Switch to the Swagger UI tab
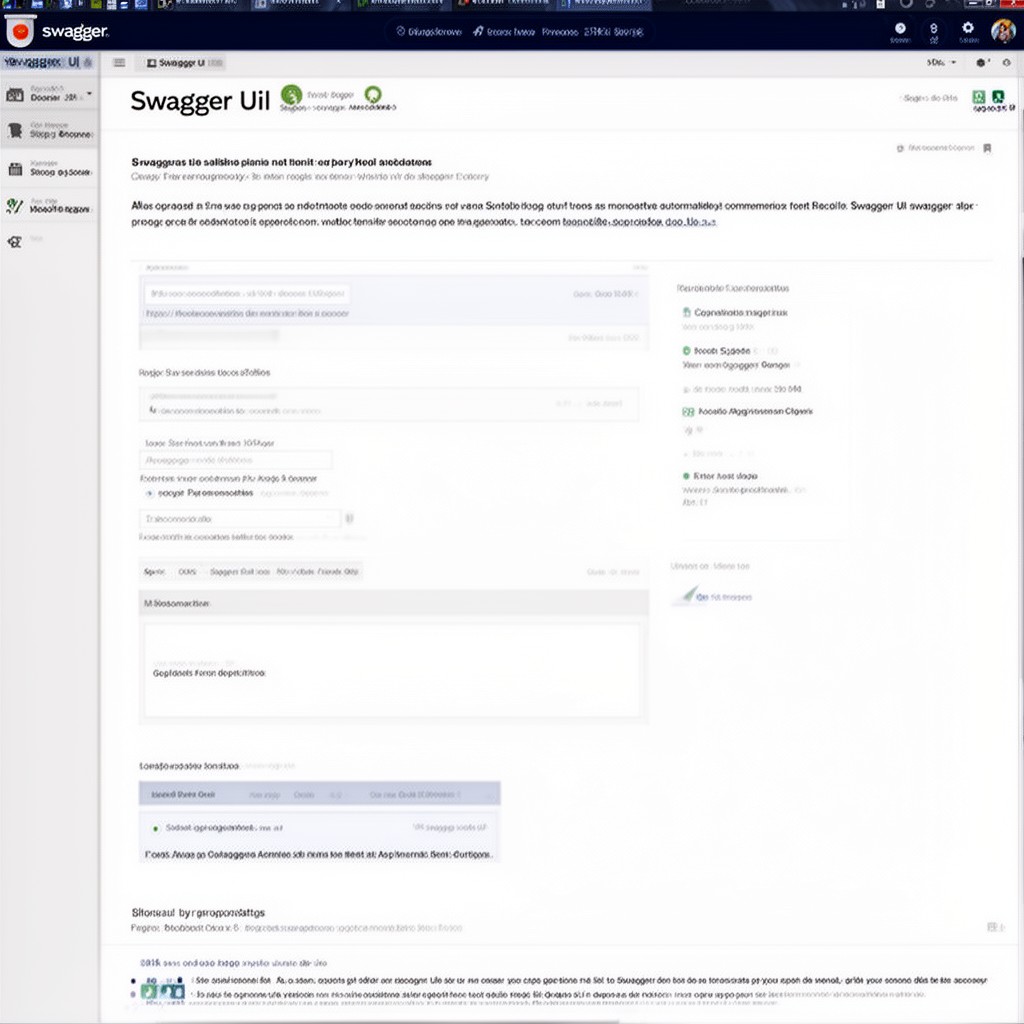The image size is (1024, 1024). [x=181, y=63]
